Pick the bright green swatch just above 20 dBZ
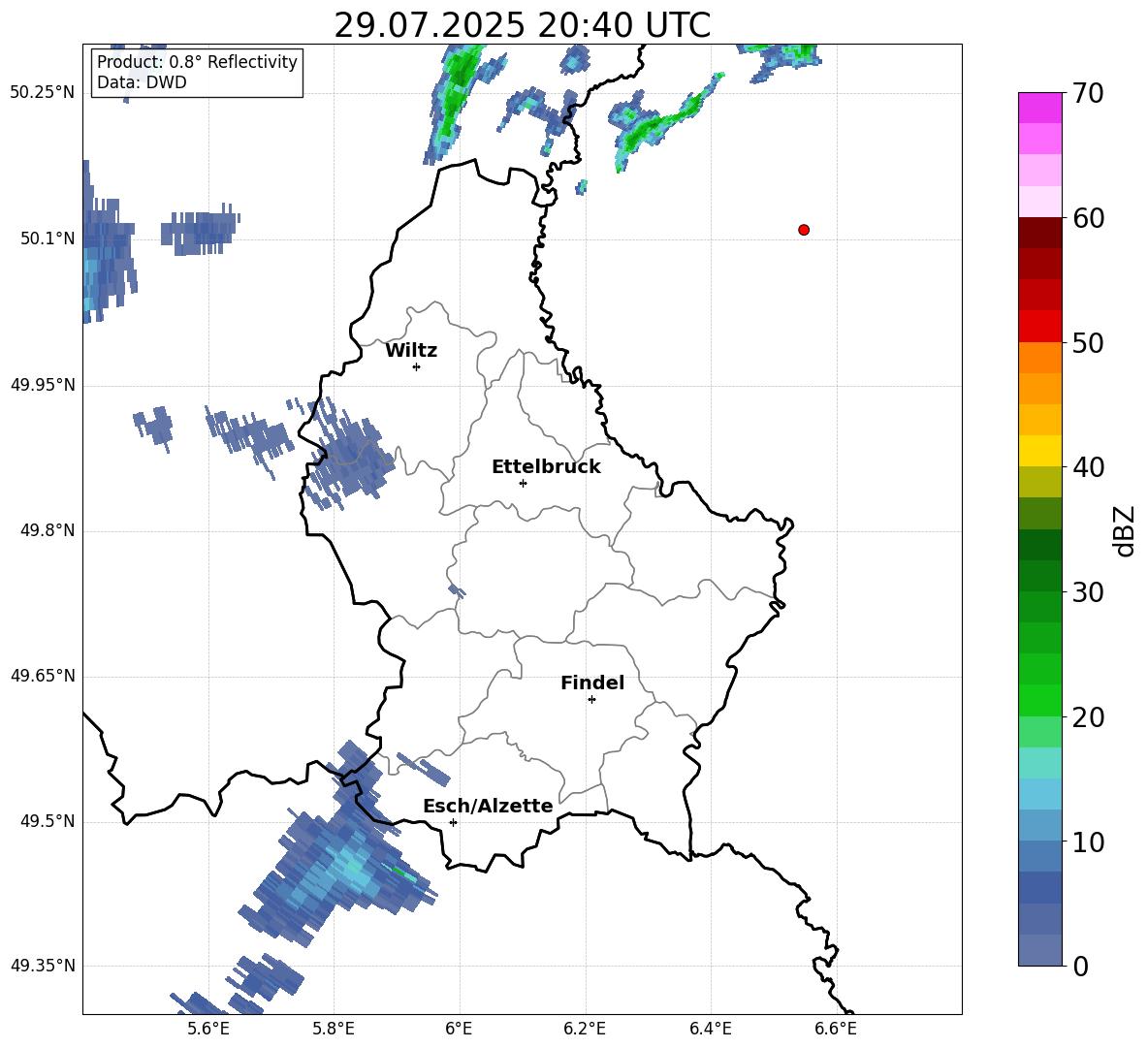The image size is (1148, 1048). (x=1040, y=700)
